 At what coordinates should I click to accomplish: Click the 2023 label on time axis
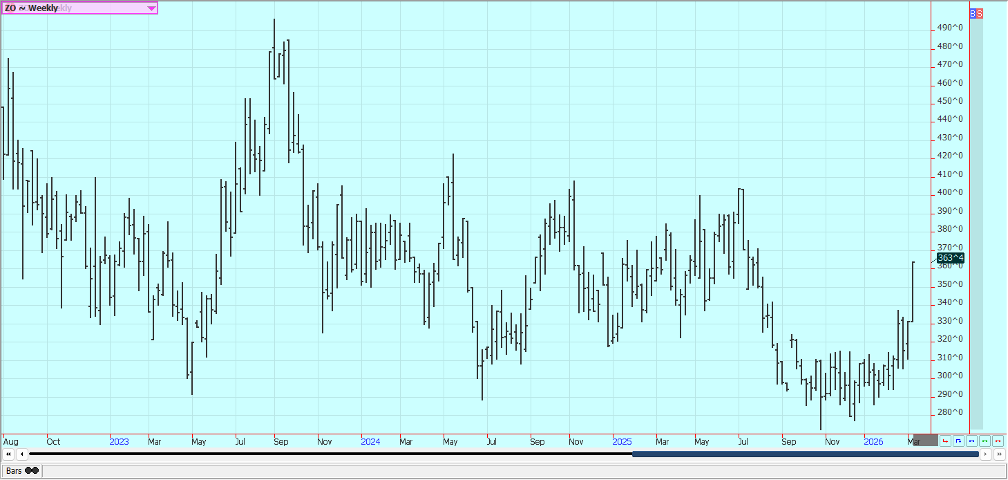[x=119, y=441]
